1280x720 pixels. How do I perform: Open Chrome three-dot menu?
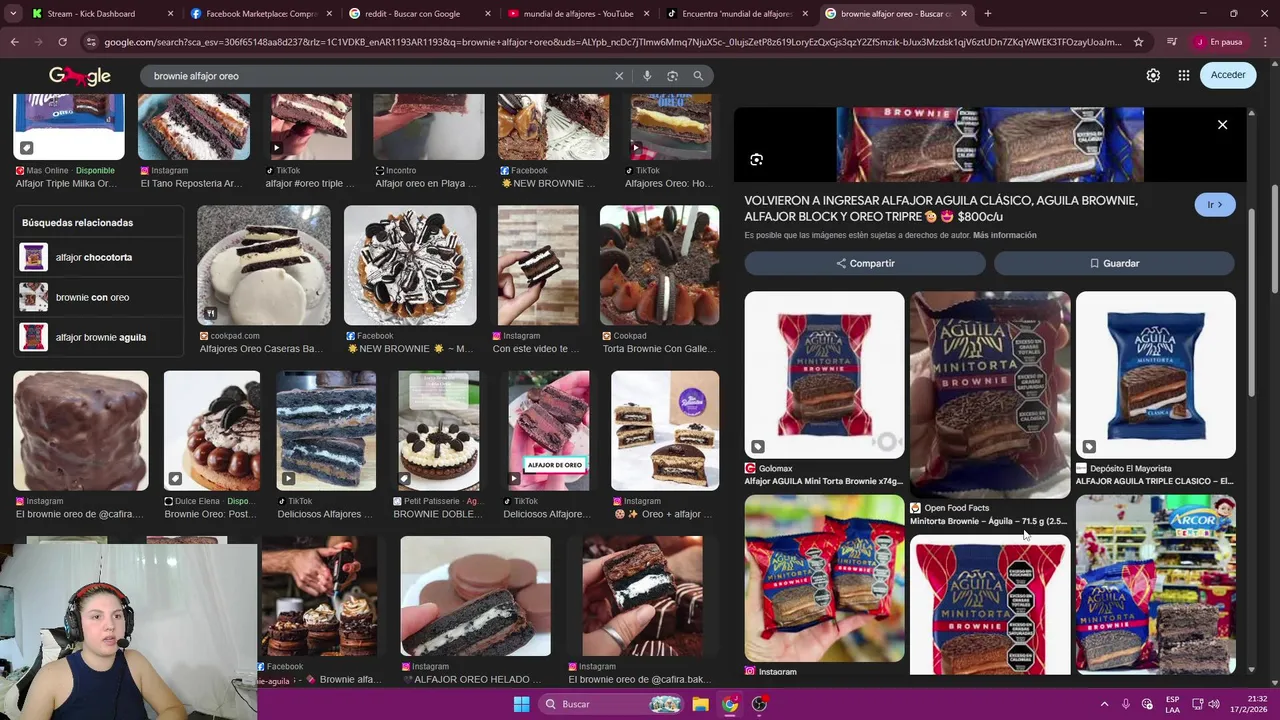point(1265,42)
